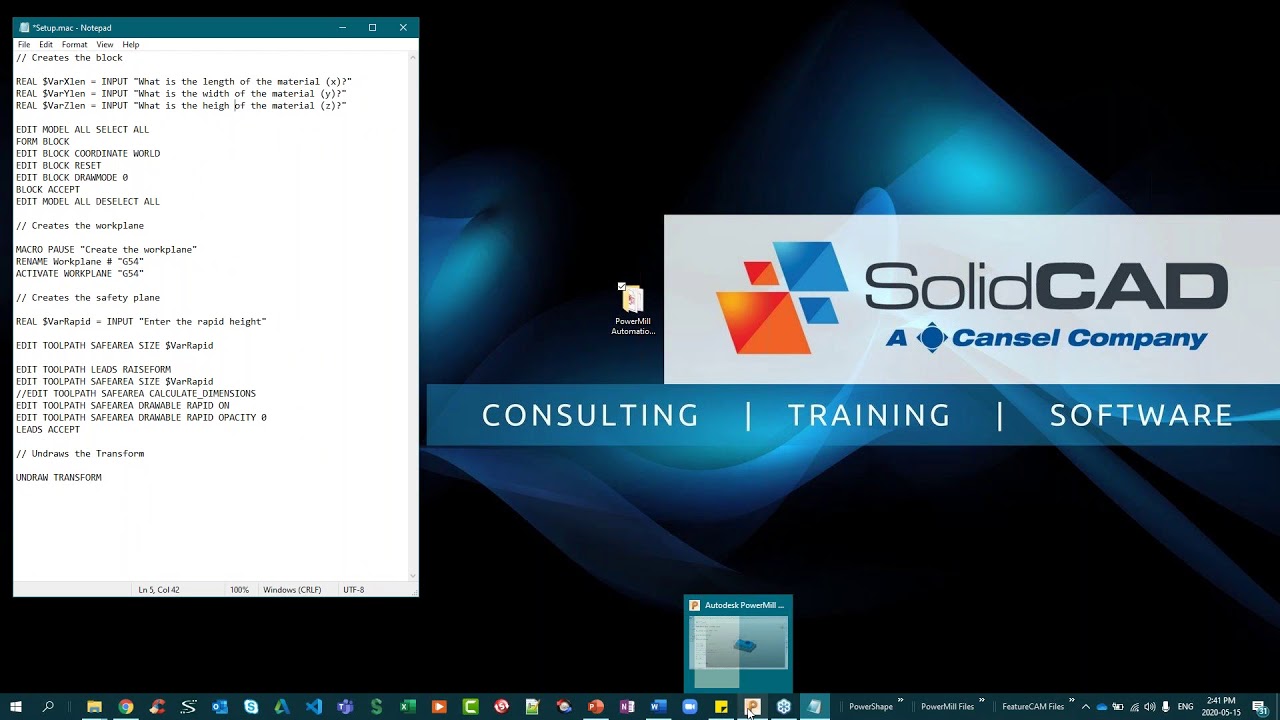Open Visual Studio Code from taskbar
The image size is (1280, 720).
tap(314, 706)
